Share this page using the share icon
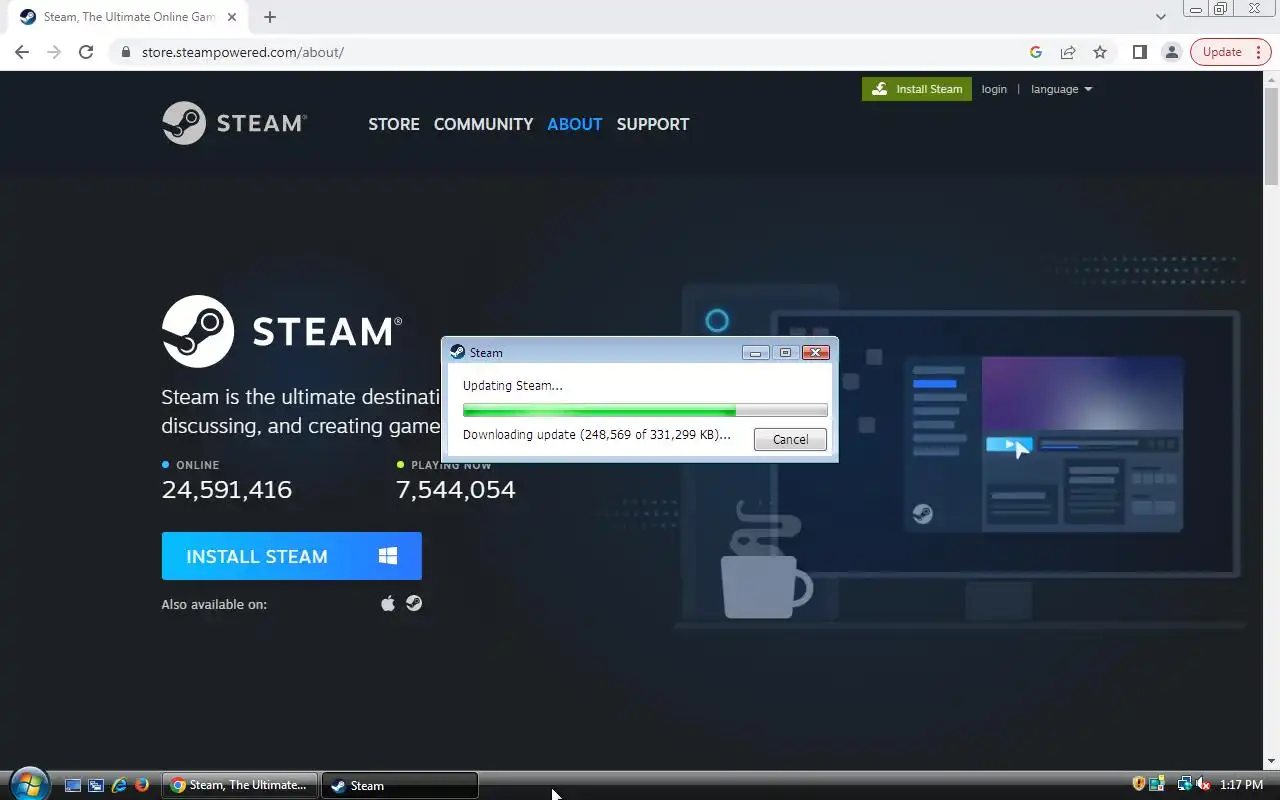 [1068, 52]
